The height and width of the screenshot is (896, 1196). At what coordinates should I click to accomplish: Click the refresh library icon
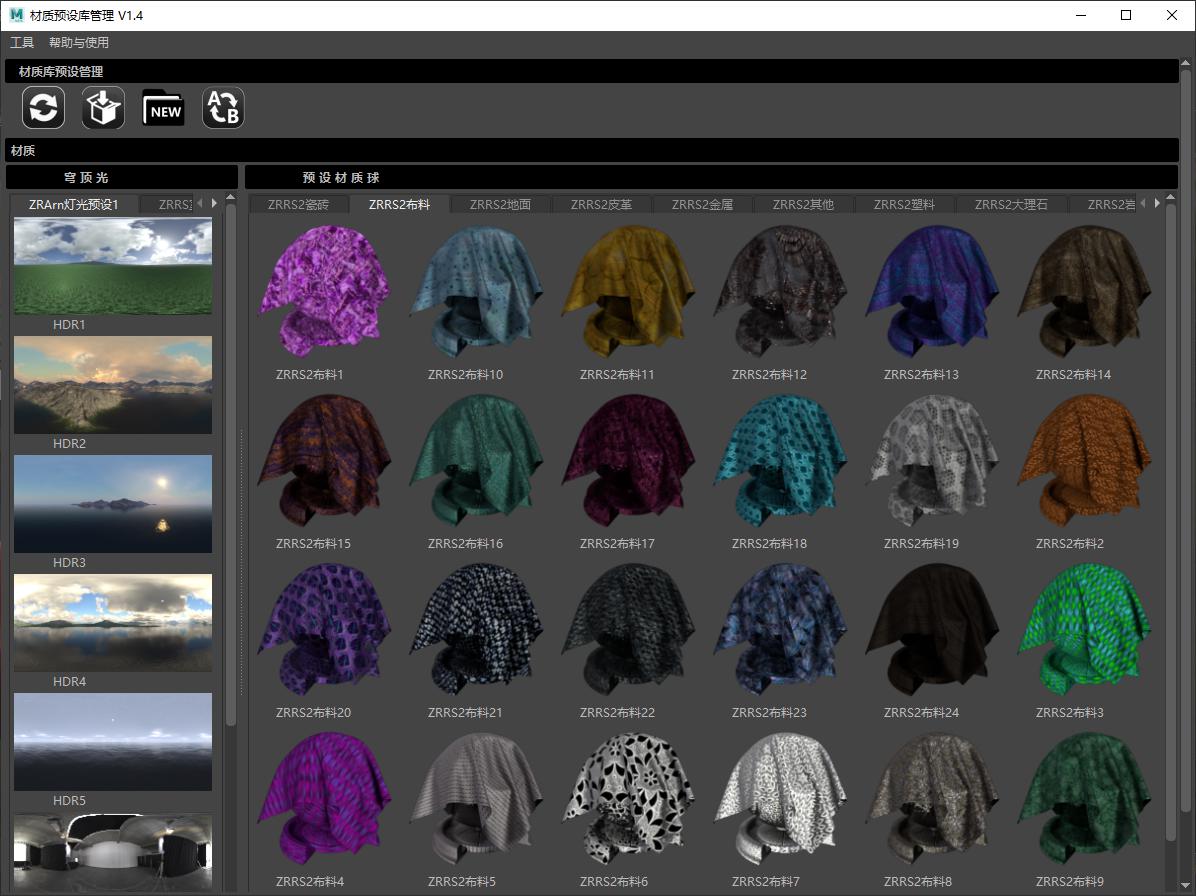(x=43, y=108)
